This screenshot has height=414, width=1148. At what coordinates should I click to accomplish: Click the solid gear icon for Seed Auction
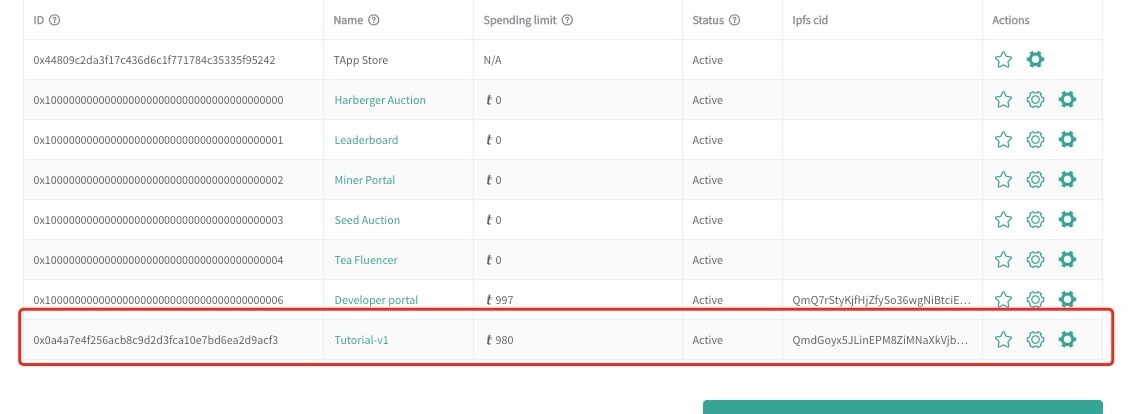[1067, 220]
